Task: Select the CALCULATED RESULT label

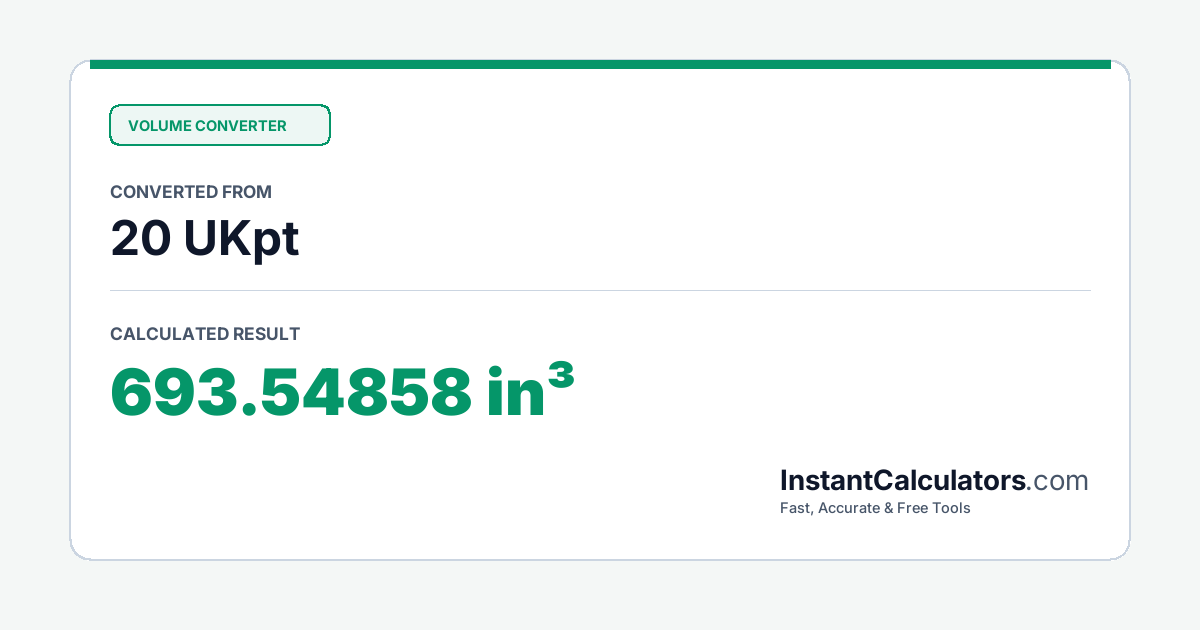Action: coord(205,334)
